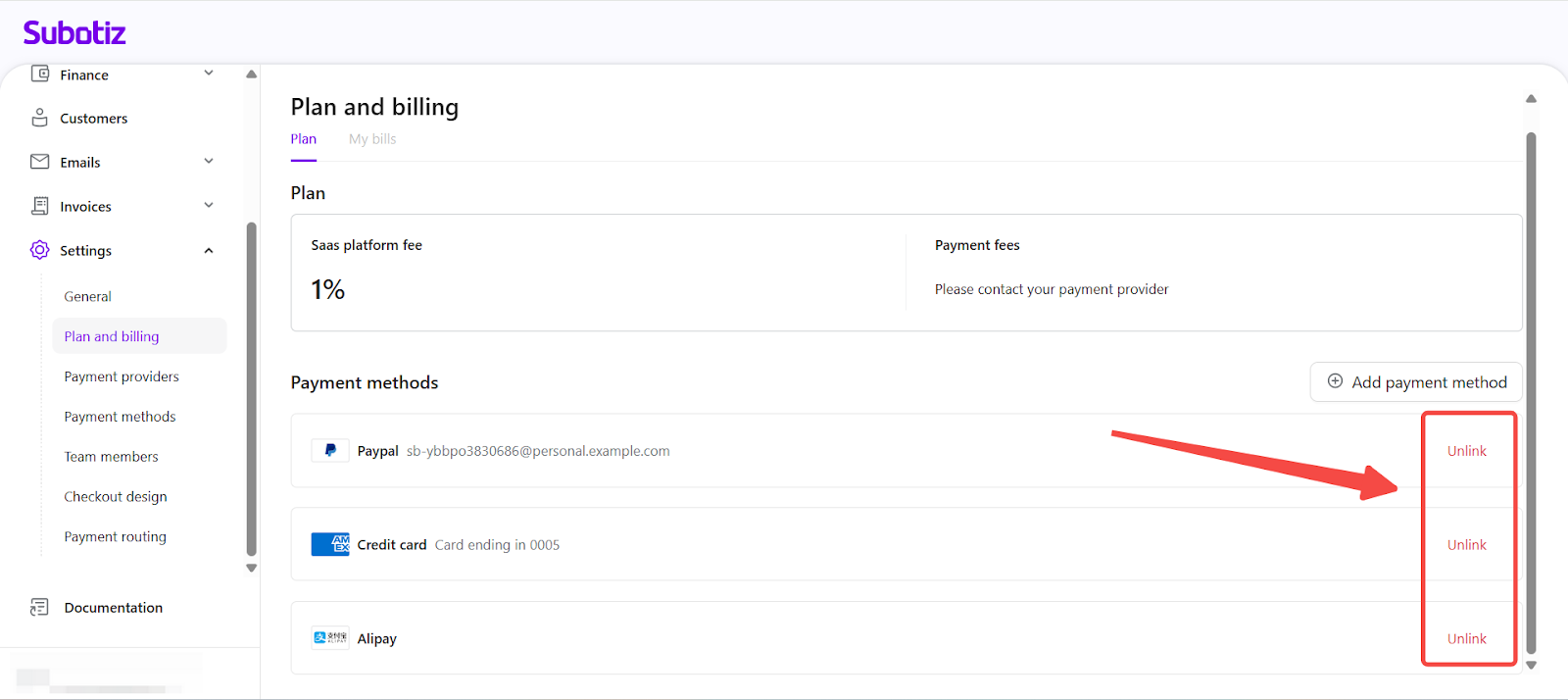Image resolution: width=1568 pixels, height=700 pixels.
Task: Open Payment providers settings
Action: (x=122, y=376)
